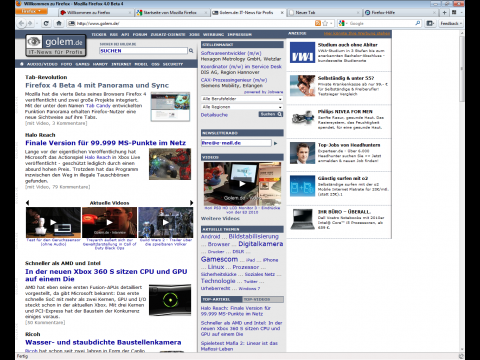Select the Golem.de IT-News für Profis tab
The height and width of the screenshot is (360, 480).
[246, 13]
